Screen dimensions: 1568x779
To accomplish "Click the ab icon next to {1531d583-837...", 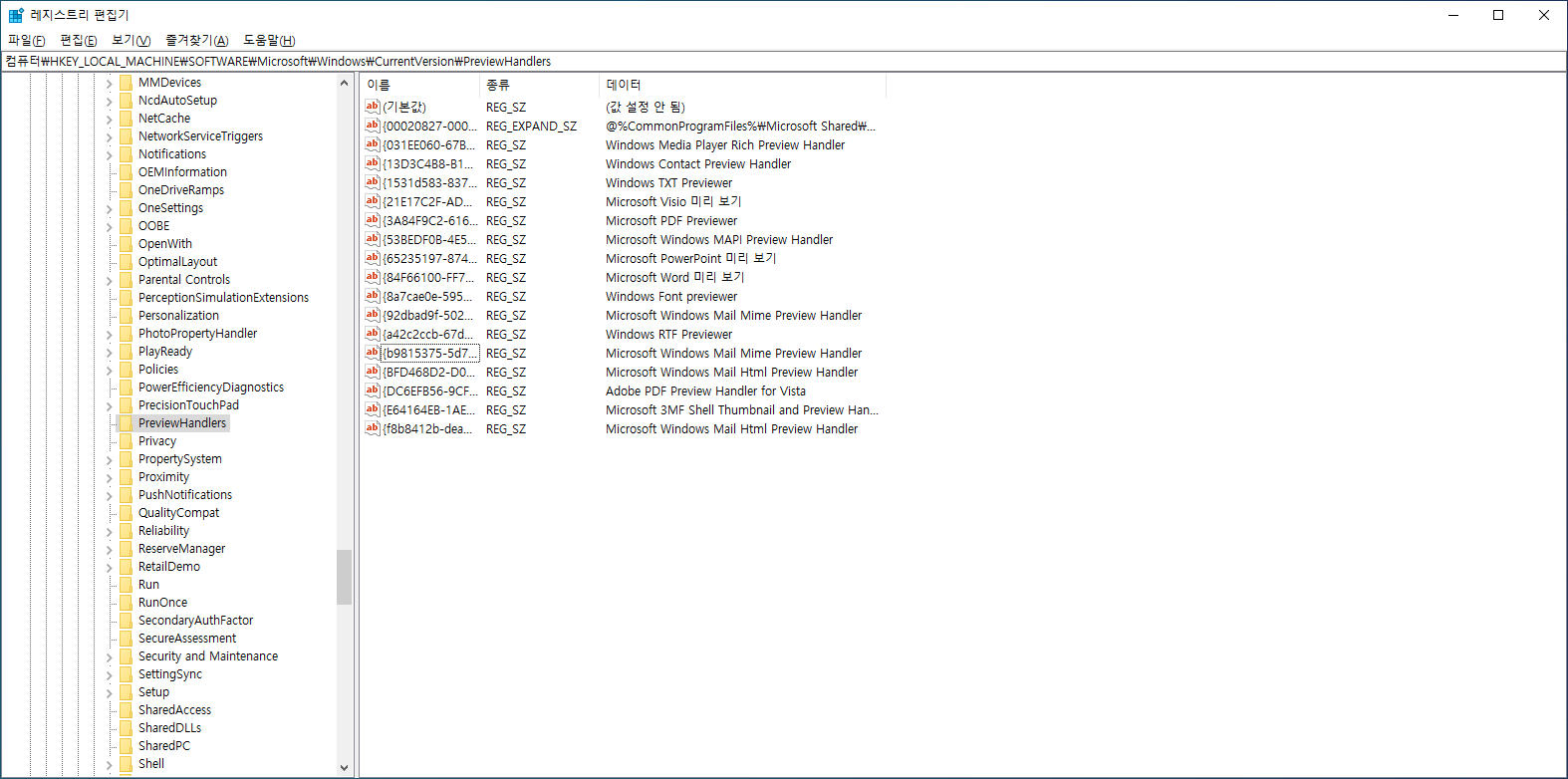I will [x=373, y=182].
